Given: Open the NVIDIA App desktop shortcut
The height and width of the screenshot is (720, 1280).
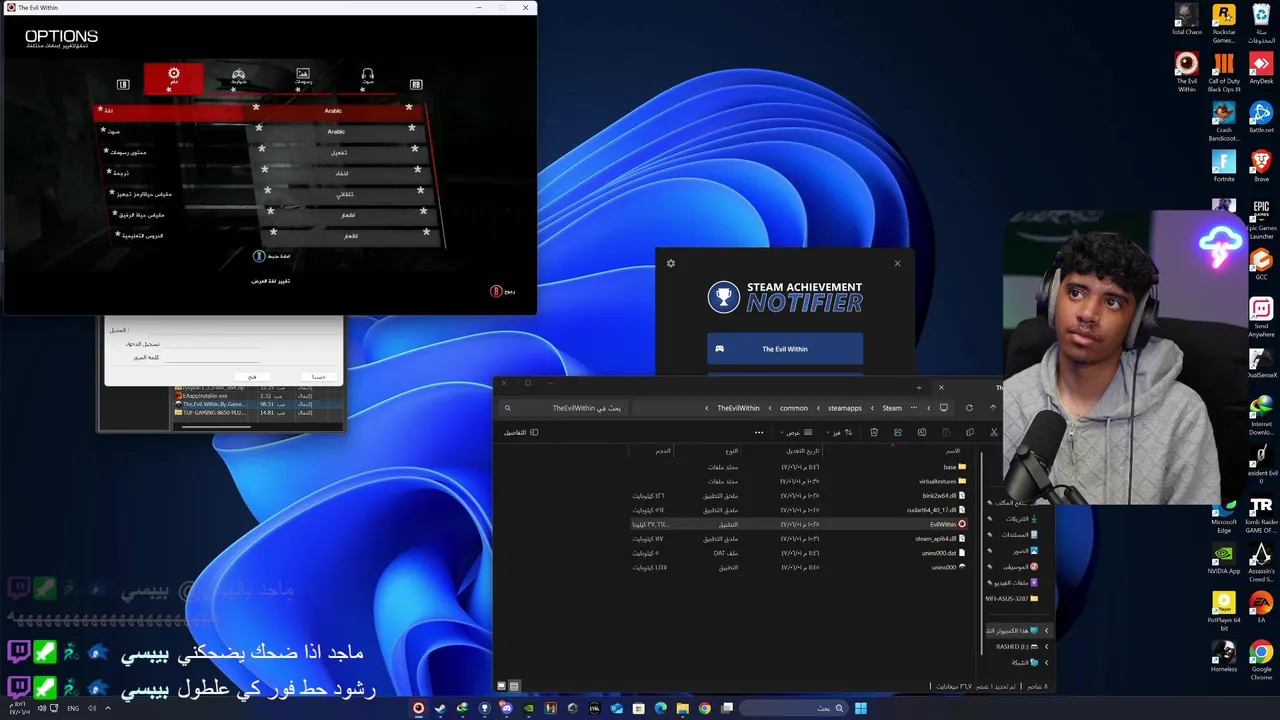Looking at the screenshot, I should point(1224,560).
